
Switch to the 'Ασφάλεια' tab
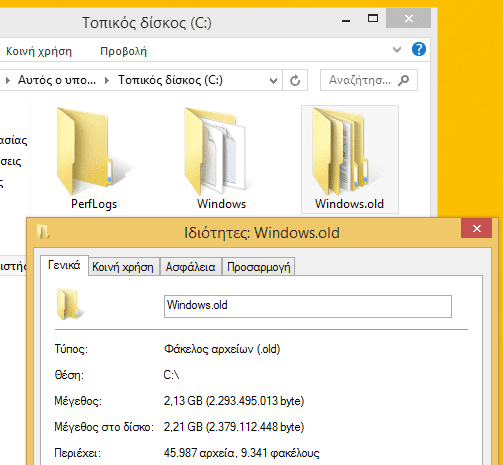190,267
